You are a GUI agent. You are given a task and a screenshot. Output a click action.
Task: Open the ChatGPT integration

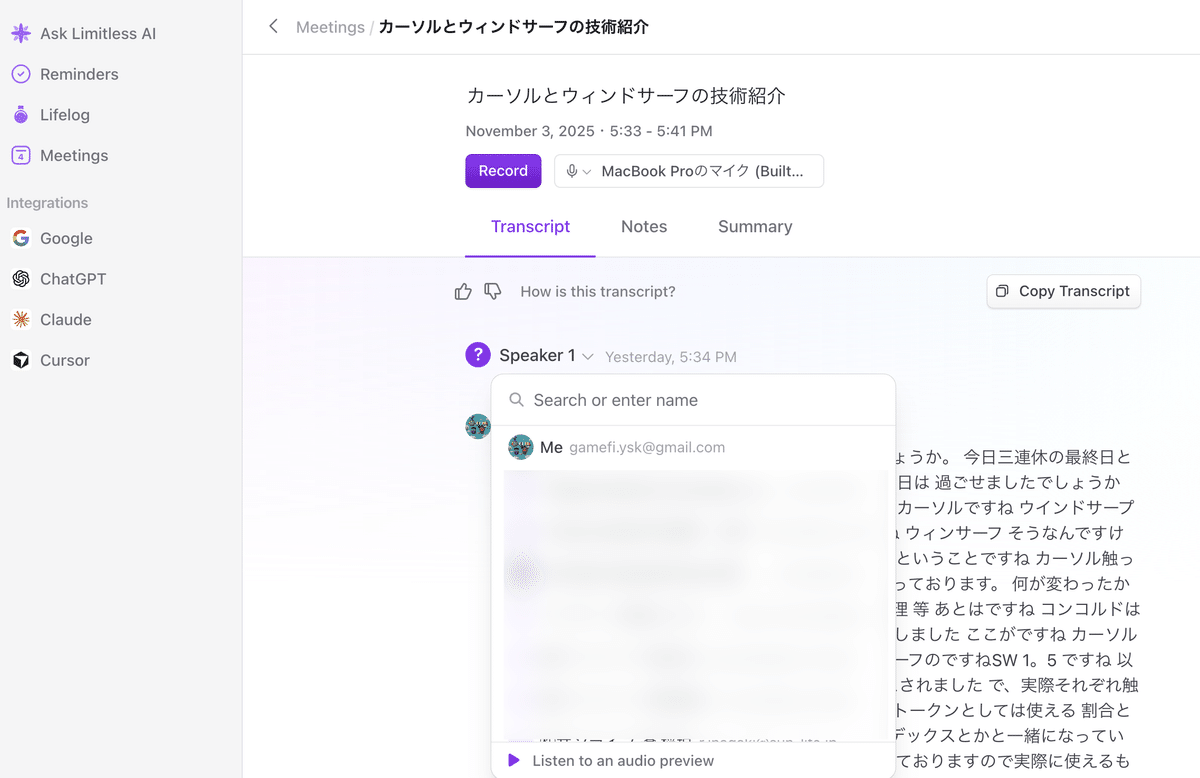(x=72, y=279)
